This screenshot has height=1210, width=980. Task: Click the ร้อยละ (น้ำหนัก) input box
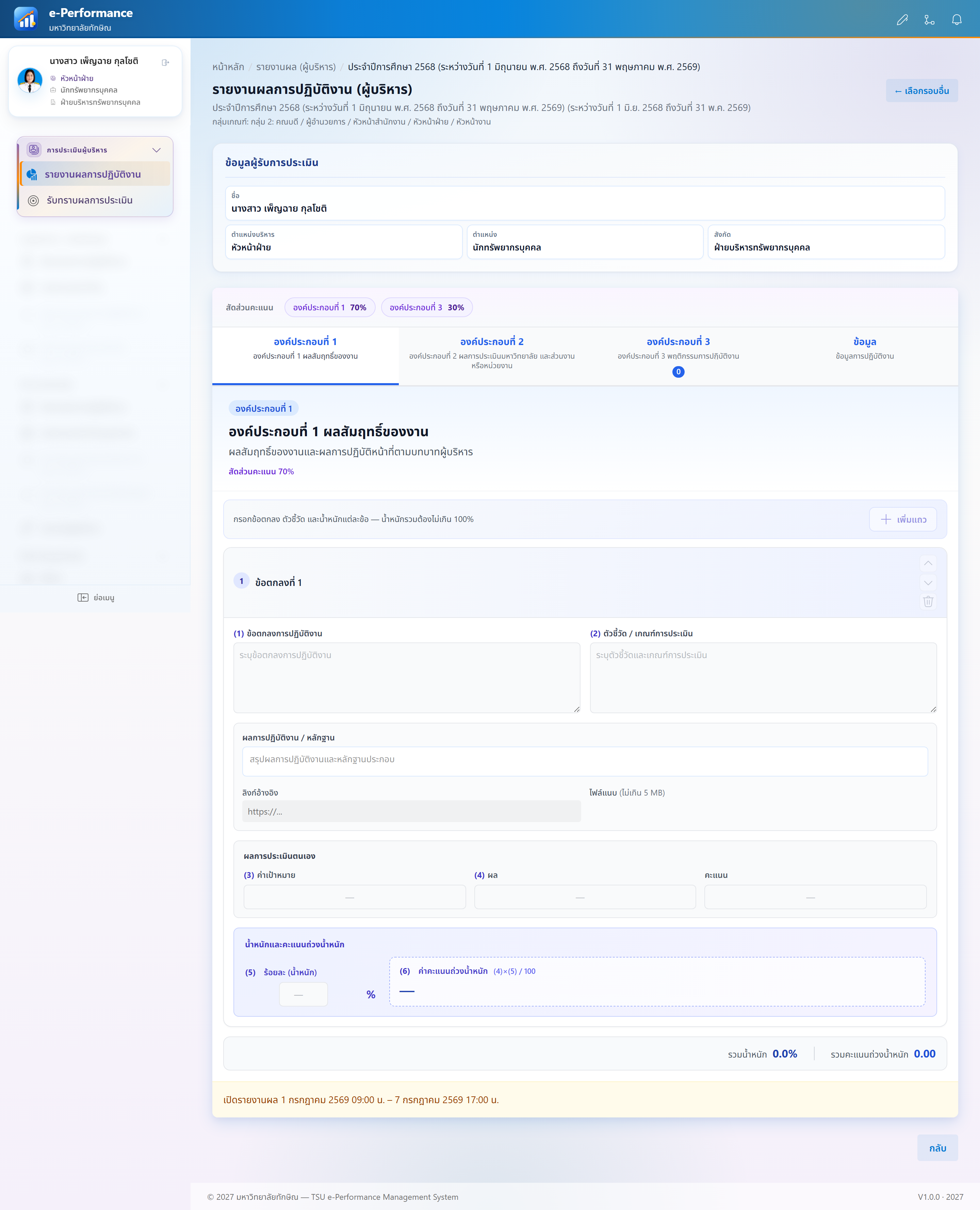pos(303,994)
